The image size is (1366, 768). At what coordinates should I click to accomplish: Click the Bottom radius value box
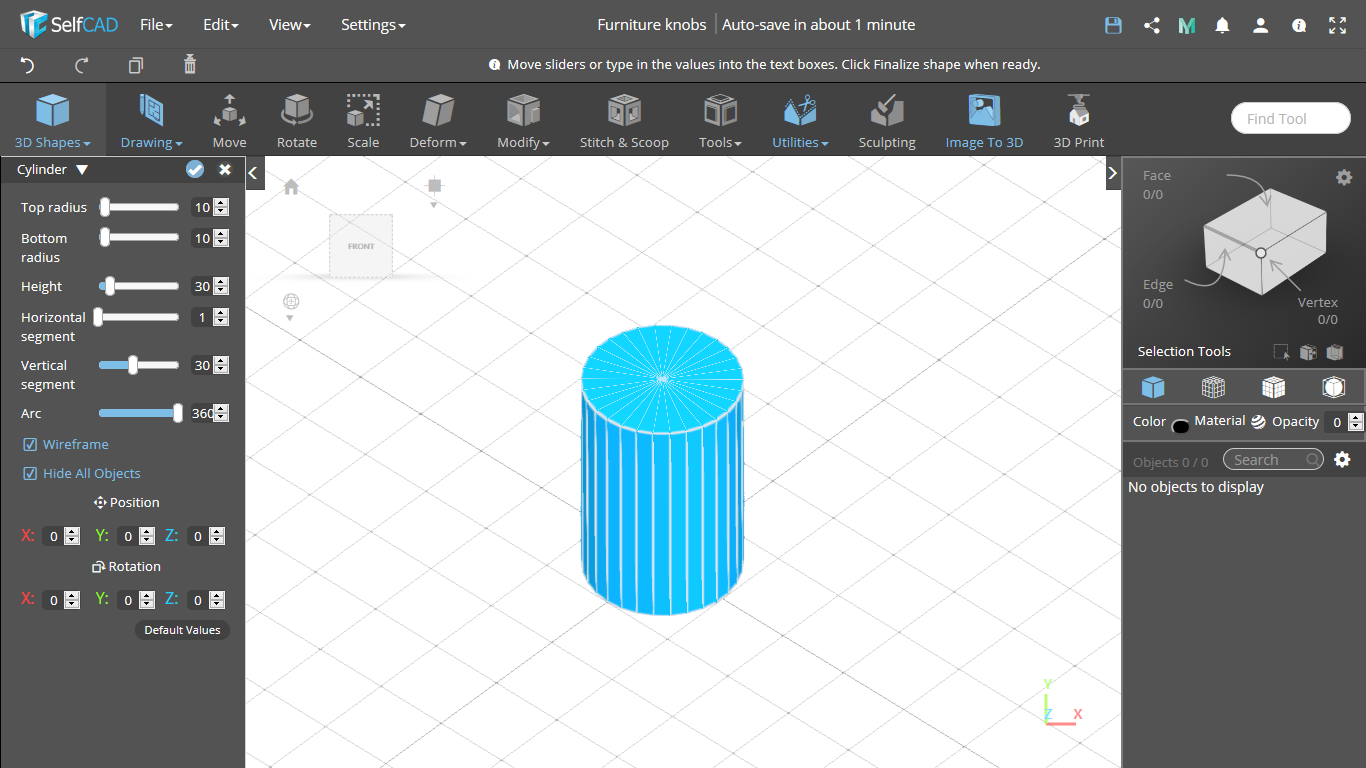(x=202, y=238)
